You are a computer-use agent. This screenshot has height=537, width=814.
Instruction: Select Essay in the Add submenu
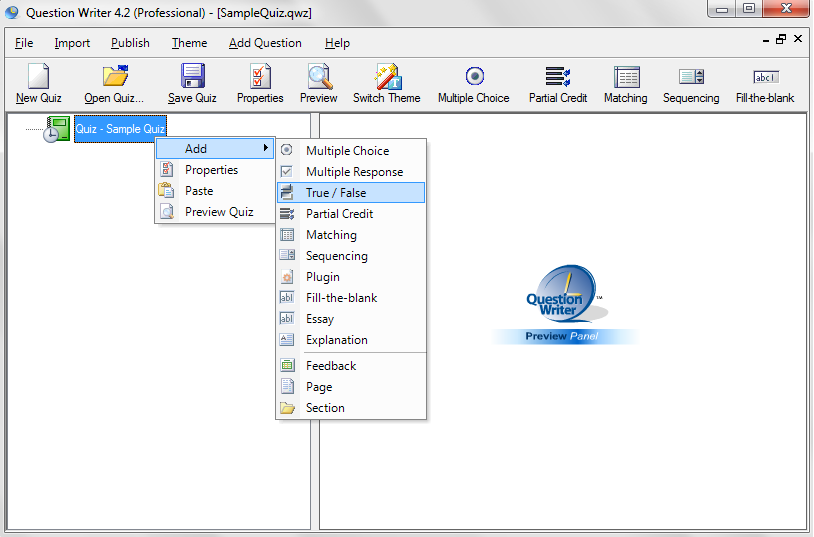[x=351, y=319]
